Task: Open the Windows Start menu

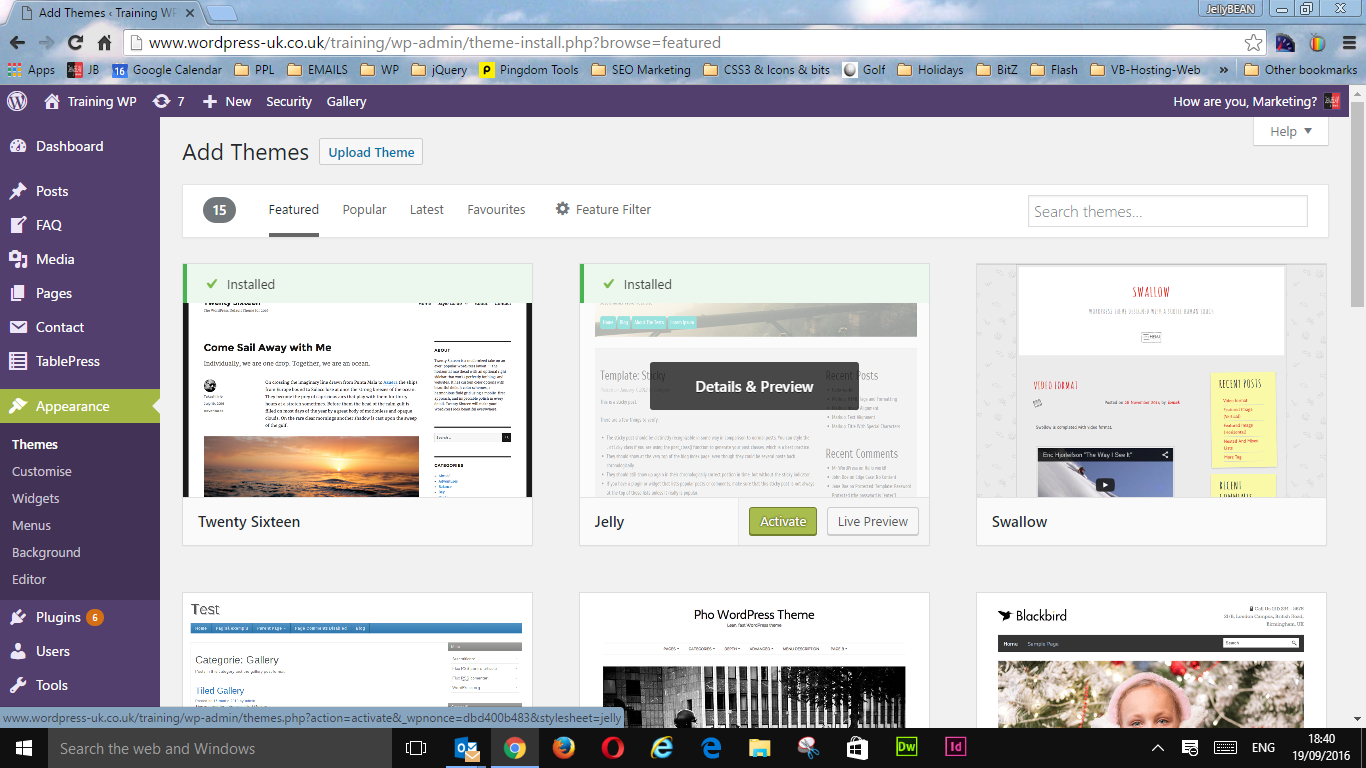Action: (x=23, y=748)
